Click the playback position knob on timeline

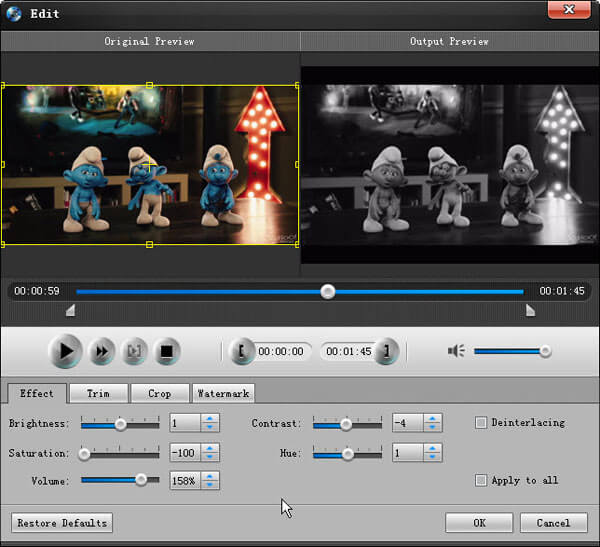coord(328,292)
